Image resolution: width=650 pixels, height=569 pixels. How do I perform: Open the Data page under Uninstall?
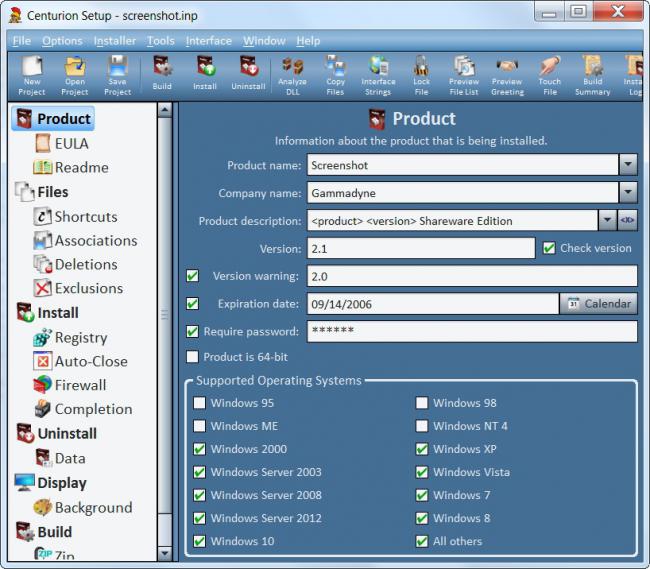[x=61, y=458]
